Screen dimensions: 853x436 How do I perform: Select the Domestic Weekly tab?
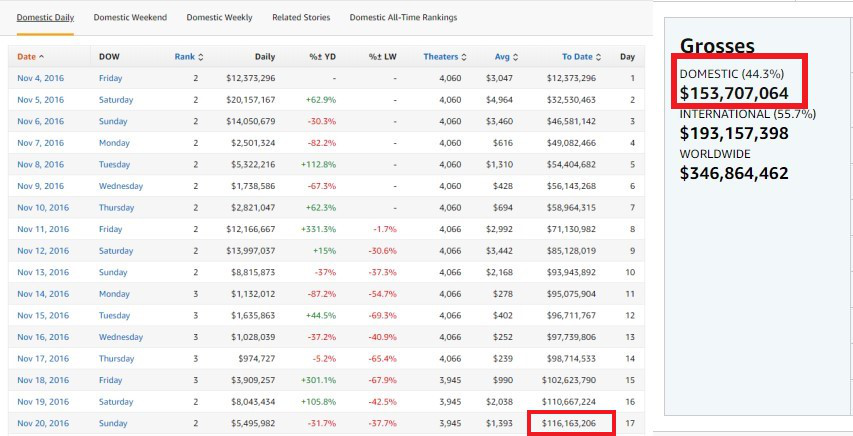pos(219,17)
